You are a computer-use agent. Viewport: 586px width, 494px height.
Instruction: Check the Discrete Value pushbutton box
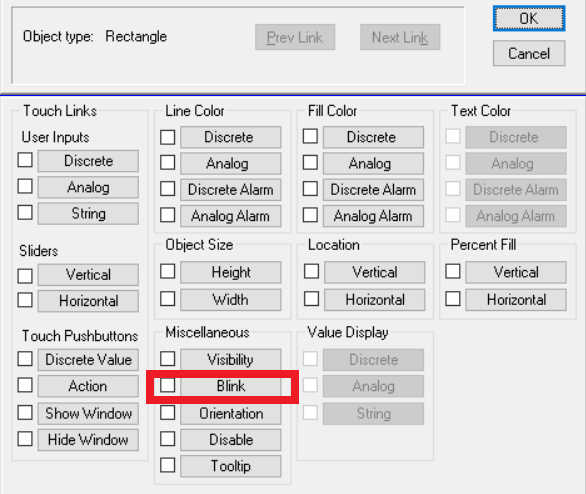(25, 359)
